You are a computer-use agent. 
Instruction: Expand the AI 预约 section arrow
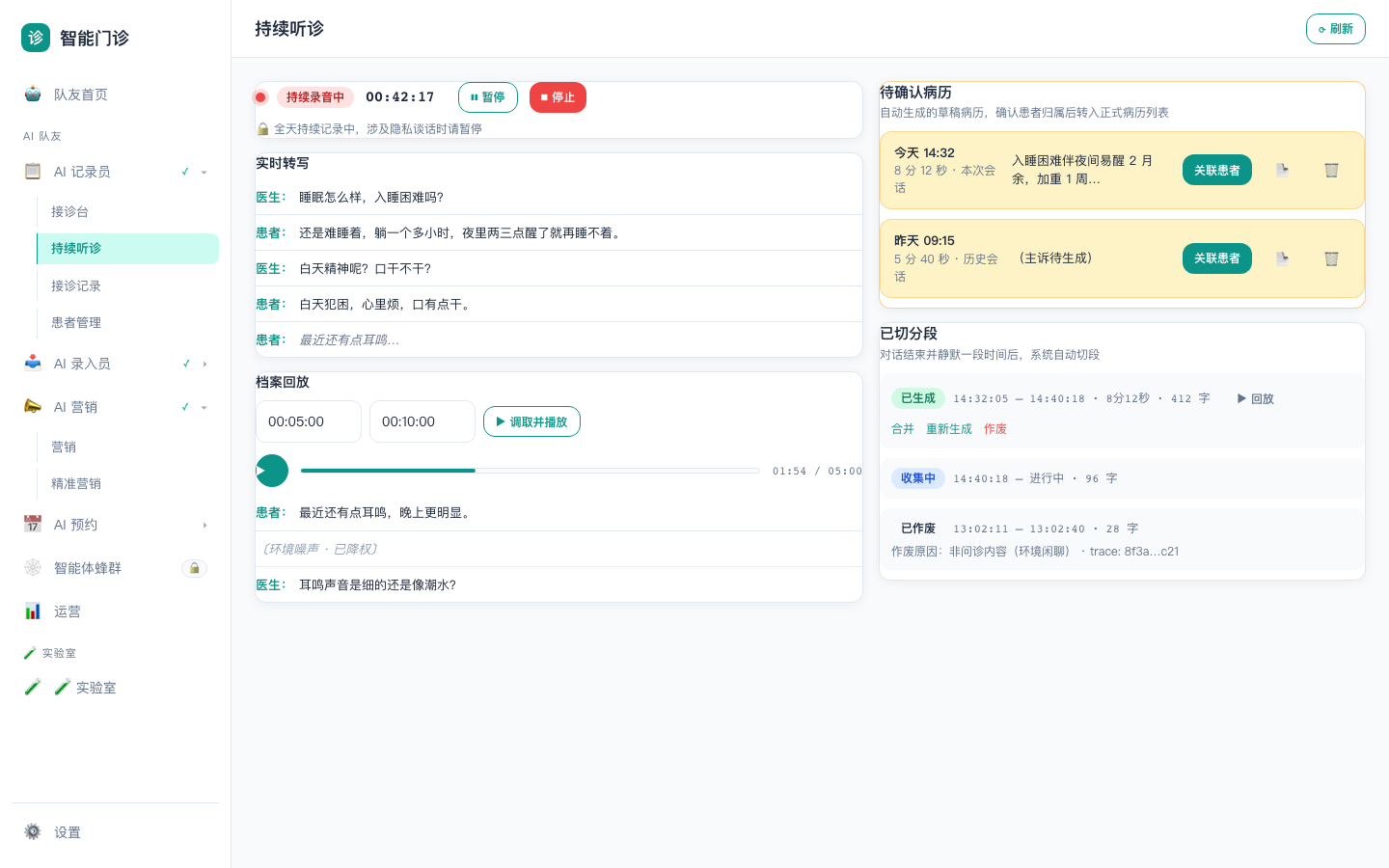click(x=204, y=526)
